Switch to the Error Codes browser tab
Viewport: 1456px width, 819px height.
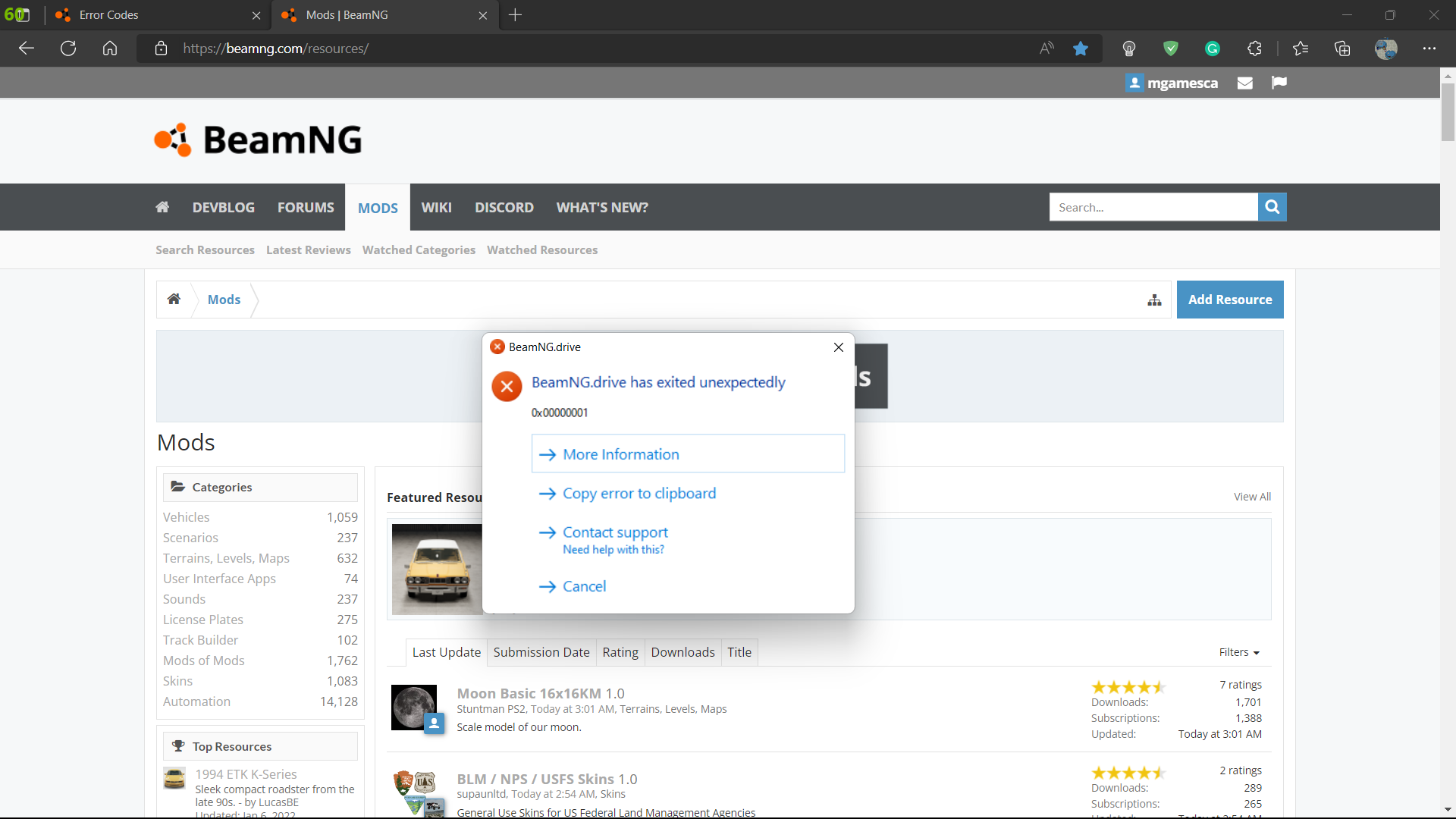click(x=108, y=15)
